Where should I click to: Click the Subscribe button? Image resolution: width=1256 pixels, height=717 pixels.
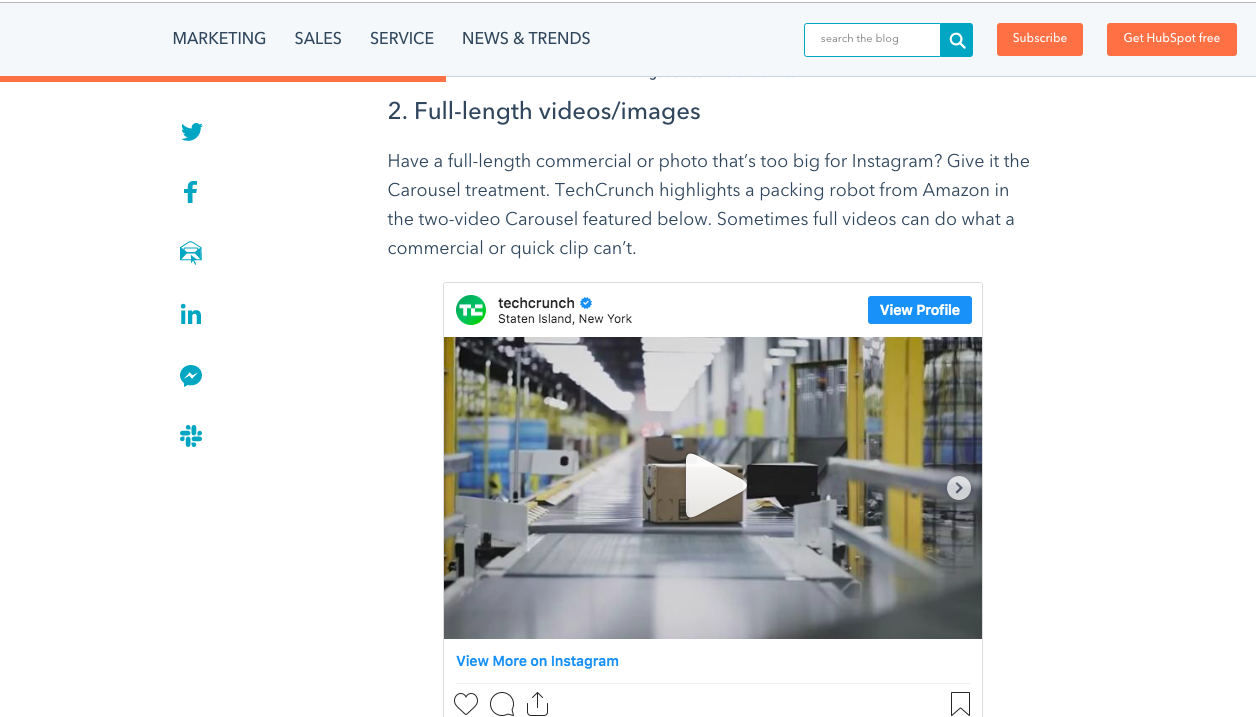point(1040,39)
